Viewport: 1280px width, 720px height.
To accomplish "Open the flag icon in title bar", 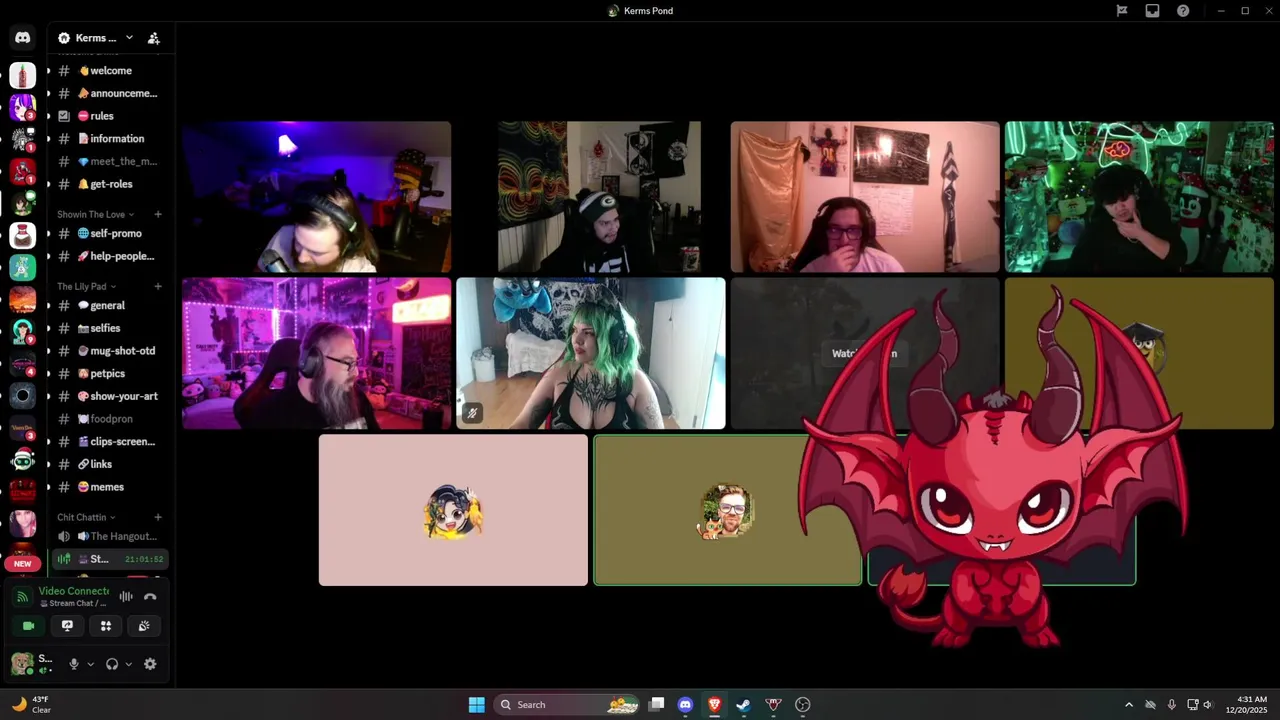I will pyautogui.click(x=1122, y=11).
